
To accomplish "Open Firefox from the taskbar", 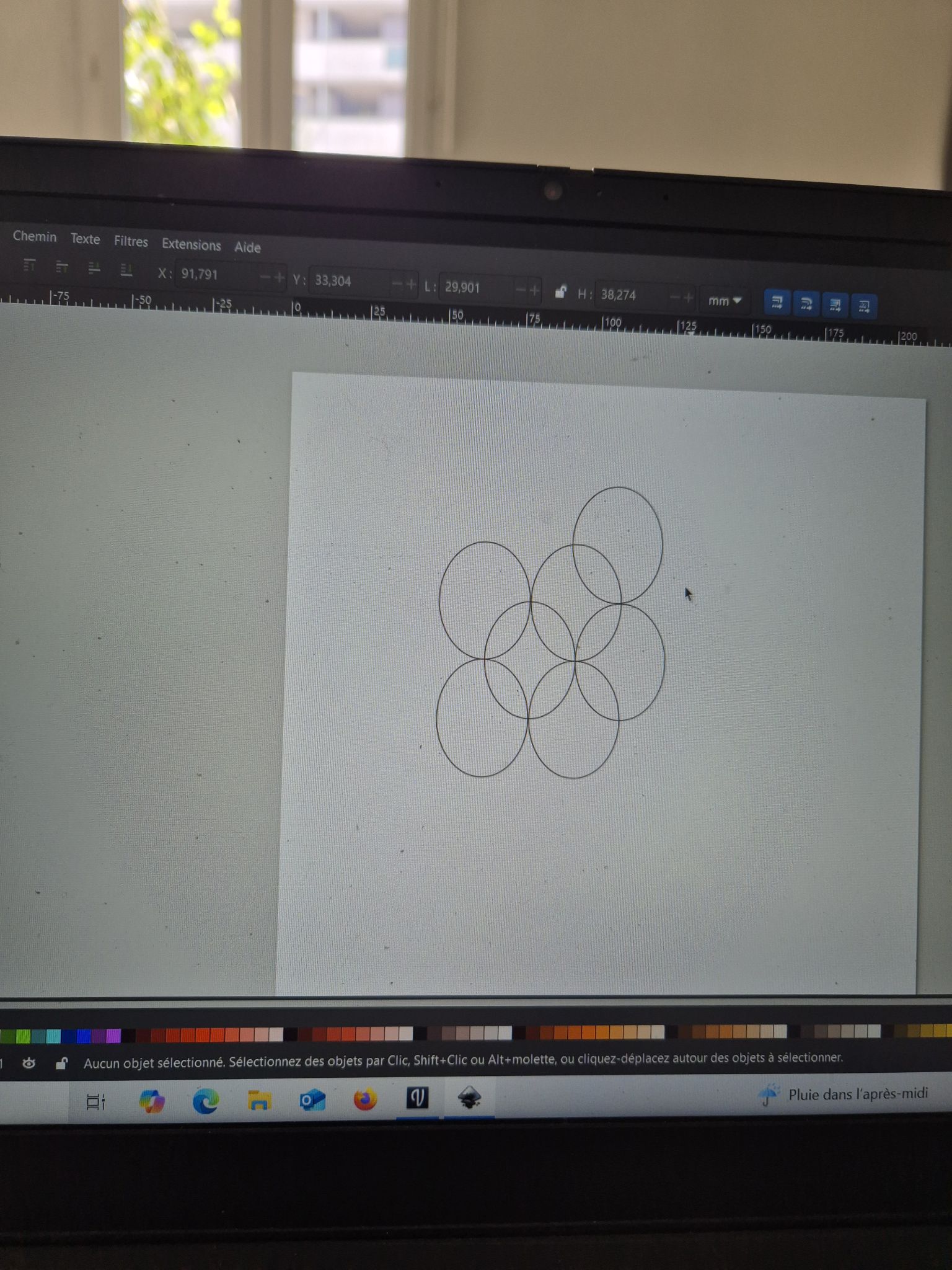I will tap(365, 1100).
